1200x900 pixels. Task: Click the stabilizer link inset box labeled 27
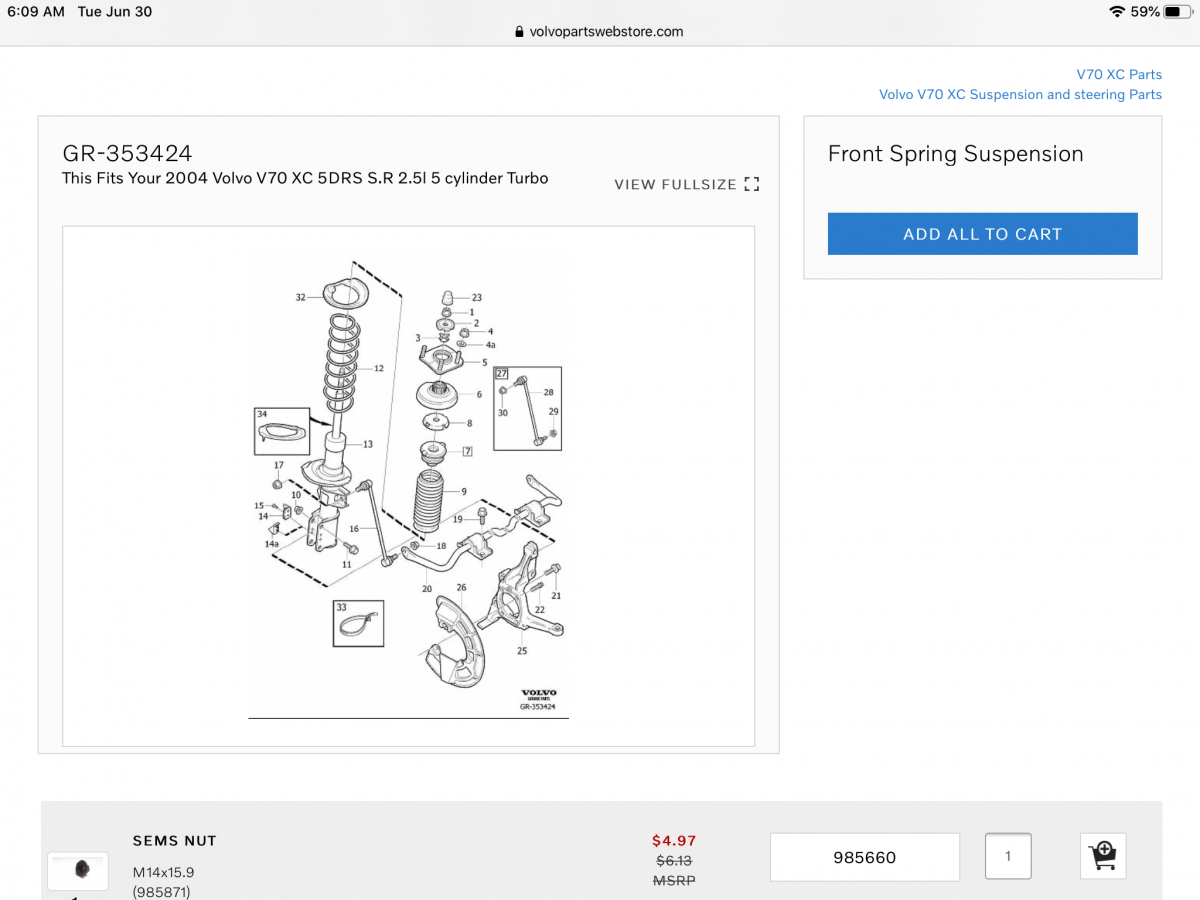[x=528, y=409]
